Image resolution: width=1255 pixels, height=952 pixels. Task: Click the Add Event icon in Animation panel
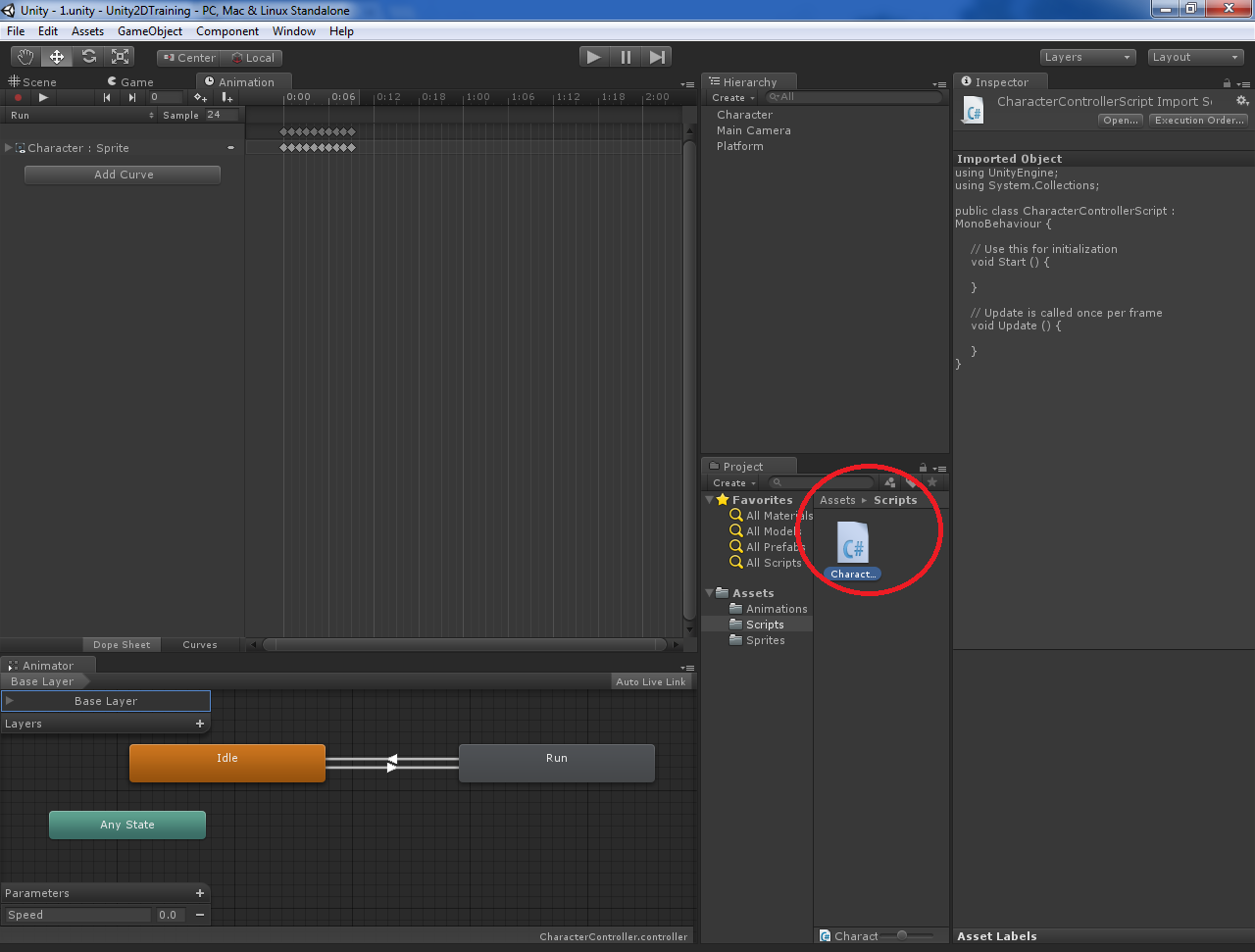tap(226, 98)
